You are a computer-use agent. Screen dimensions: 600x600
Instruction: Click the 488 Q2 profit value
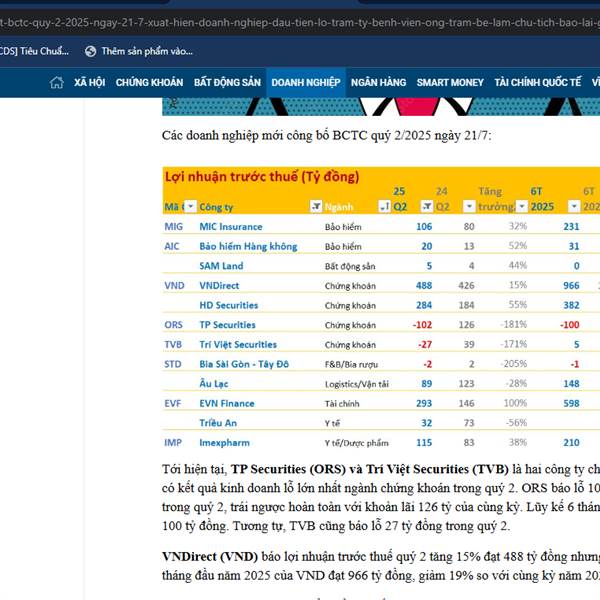pos(424,285)
